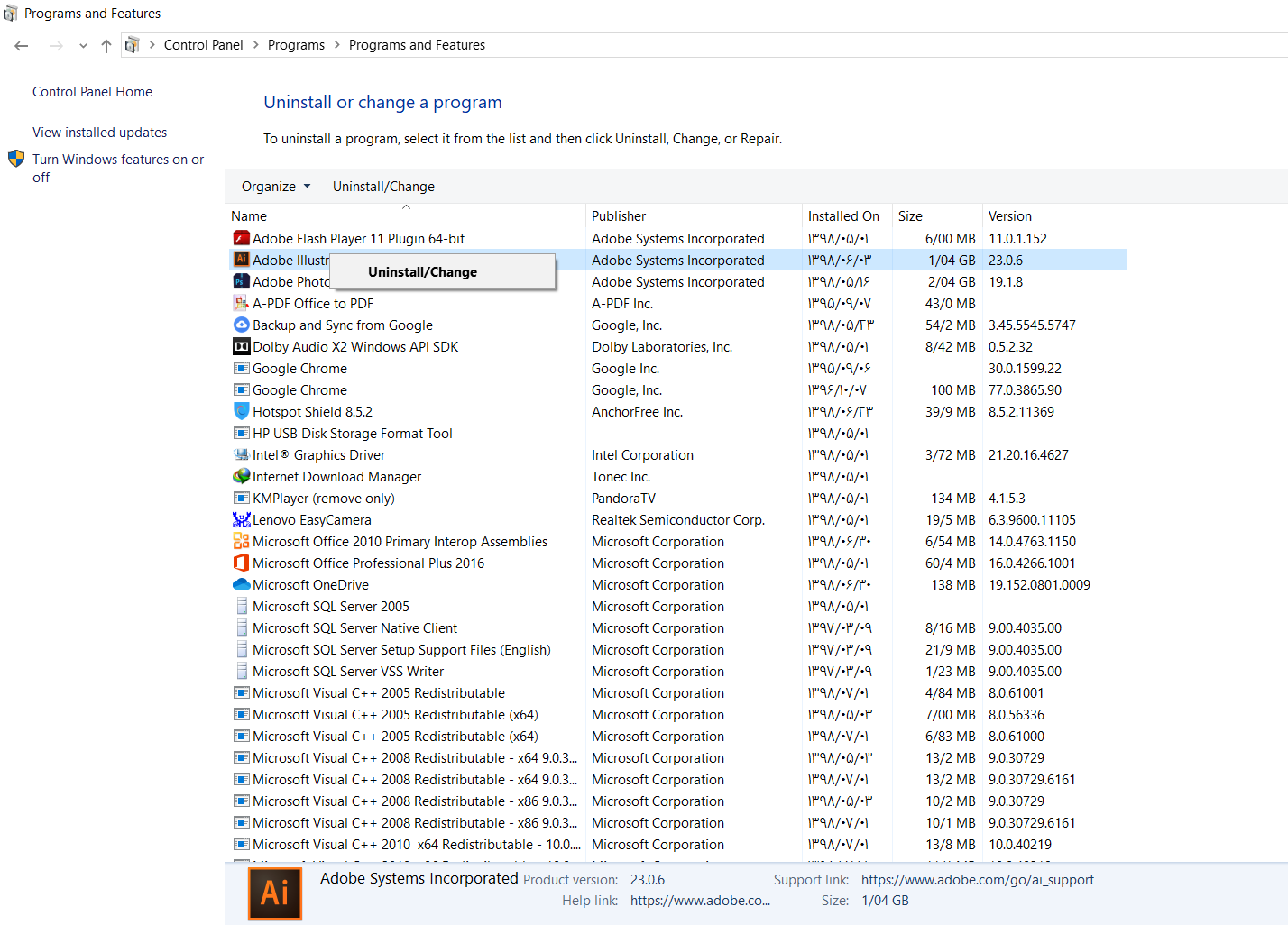Click the KMPlayer icon
The image size is (1288, 925).
pos(242,498)
